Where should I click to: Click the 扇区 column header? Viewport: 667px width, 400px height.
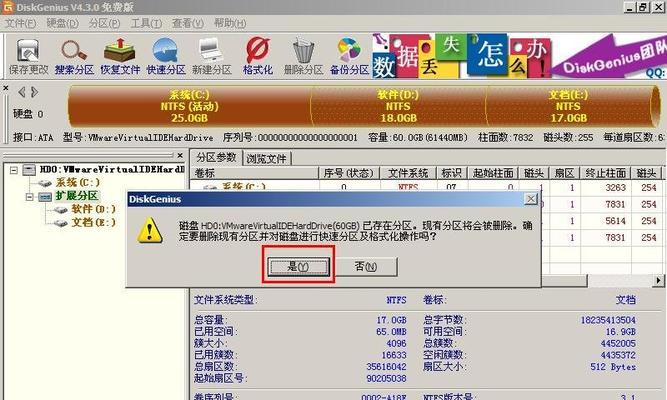click(564, 173)
